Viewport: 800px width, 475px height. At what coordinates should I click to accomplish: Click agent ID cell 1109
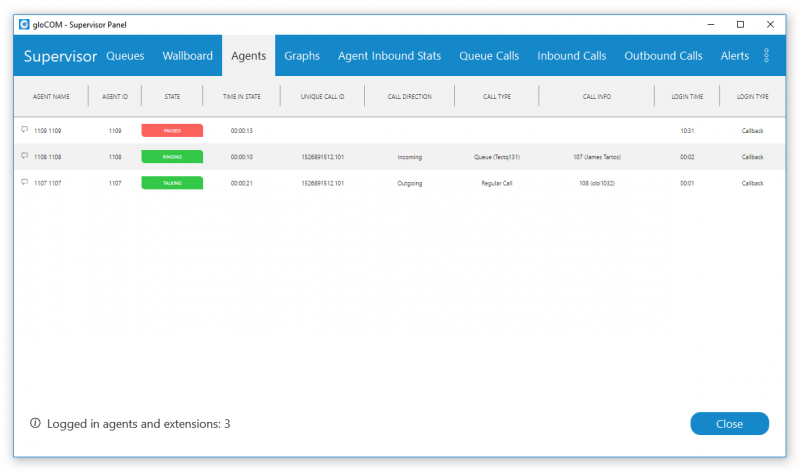115,131
